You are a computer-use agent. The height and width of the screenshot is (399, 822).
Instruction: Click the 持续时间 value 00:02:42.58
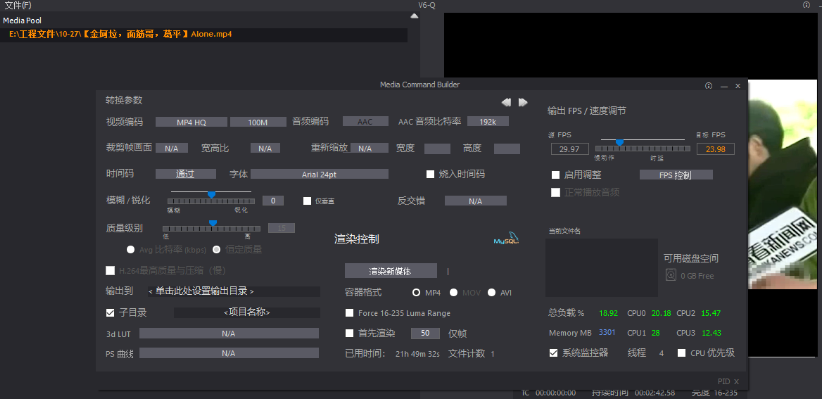tap(655, 393)
